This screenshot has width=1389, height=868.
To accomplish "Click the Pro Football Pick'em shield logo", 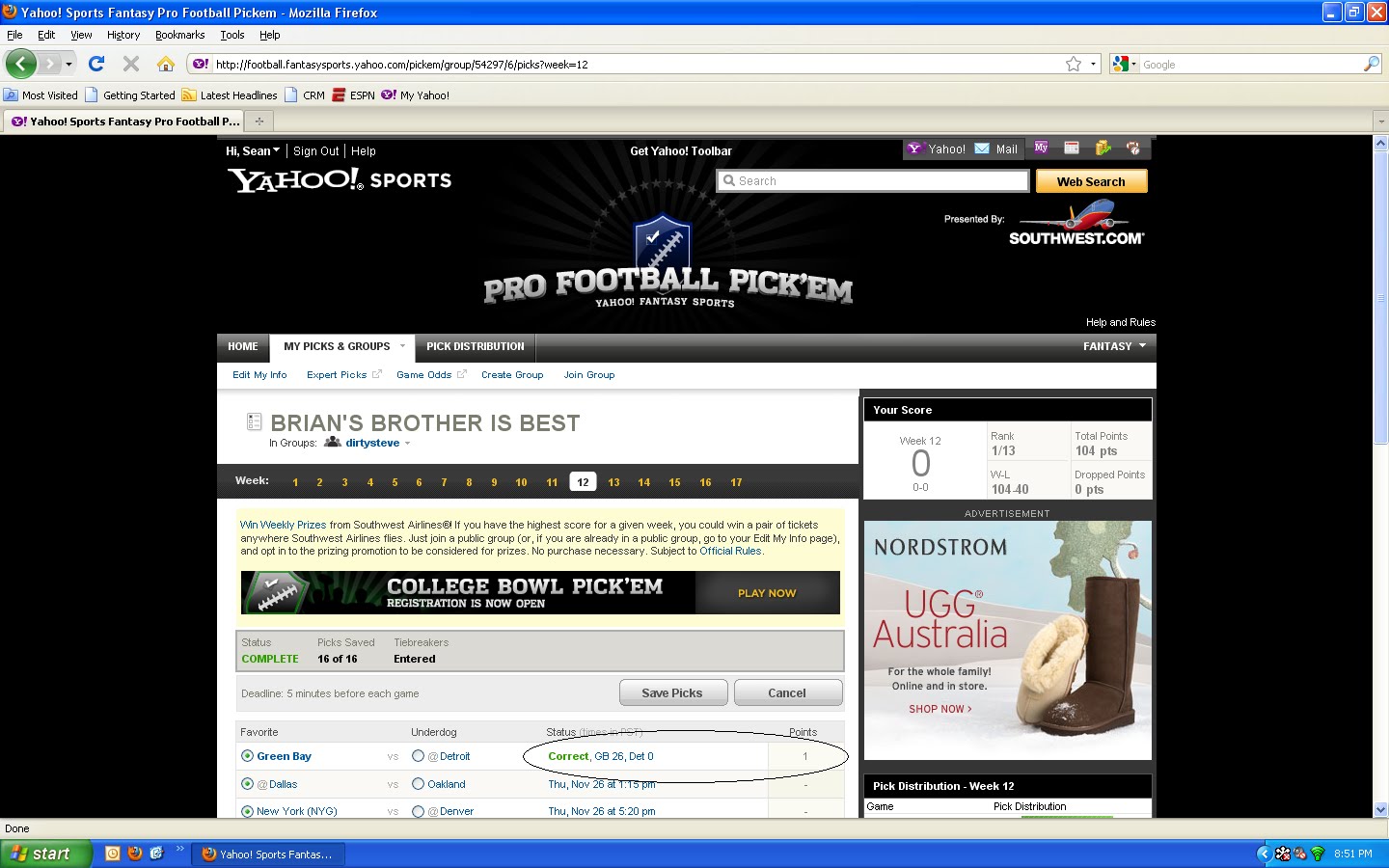I will click(x=662, y=245).
